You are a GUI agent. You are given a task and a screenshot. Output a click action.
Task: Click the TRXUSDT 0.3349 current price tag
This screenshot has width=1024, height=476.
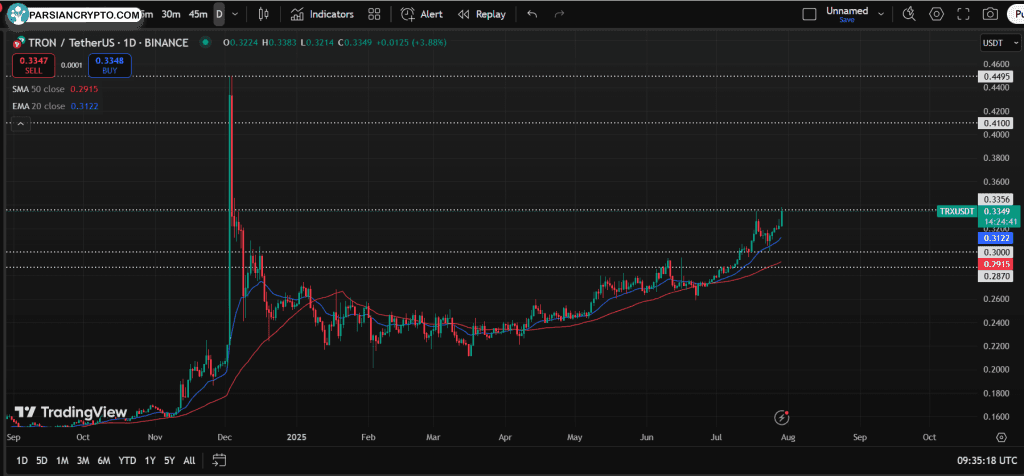[x=978, y=211]
